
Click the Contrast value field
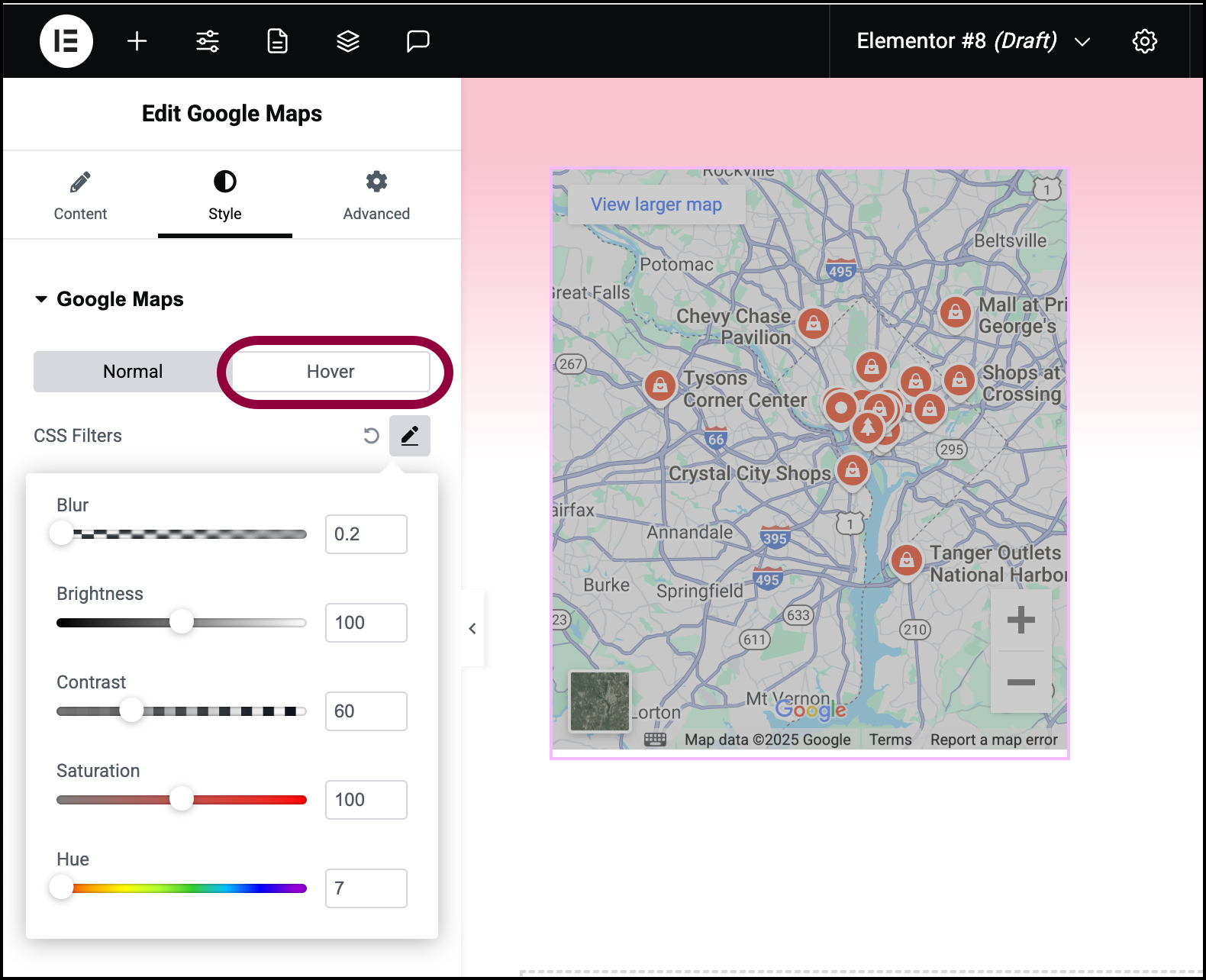[366, 711]
